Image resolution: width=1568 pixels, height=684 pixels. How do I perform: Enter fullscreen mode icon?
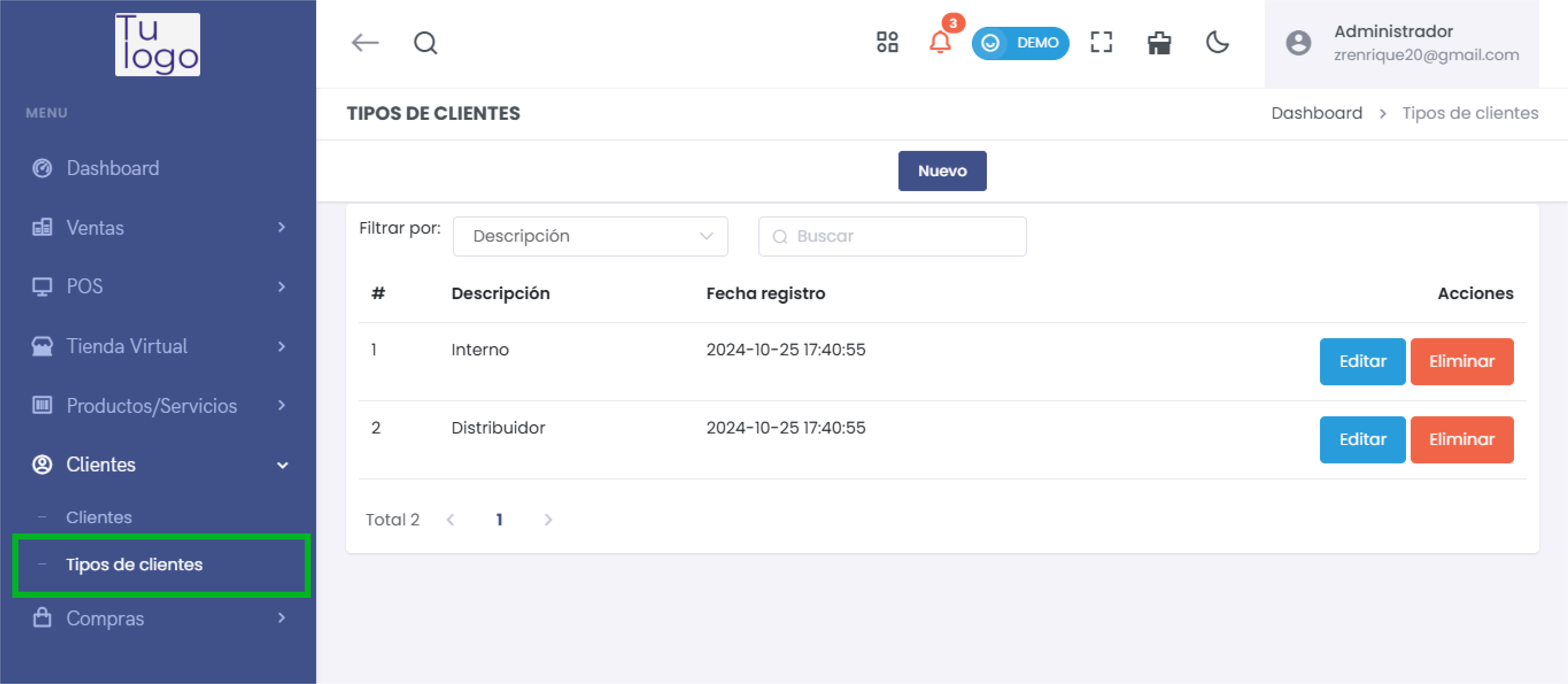pos(1101,43)
